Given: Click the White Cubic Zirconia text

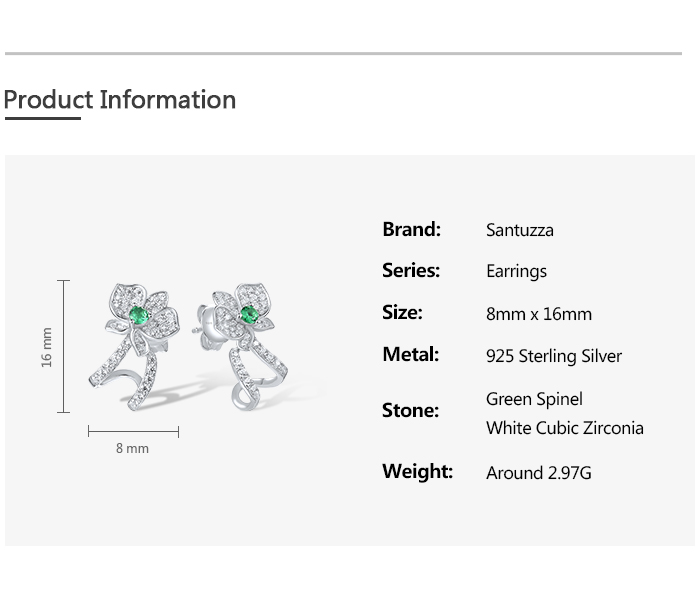Looking at the screenshot, I should point(564,428).
